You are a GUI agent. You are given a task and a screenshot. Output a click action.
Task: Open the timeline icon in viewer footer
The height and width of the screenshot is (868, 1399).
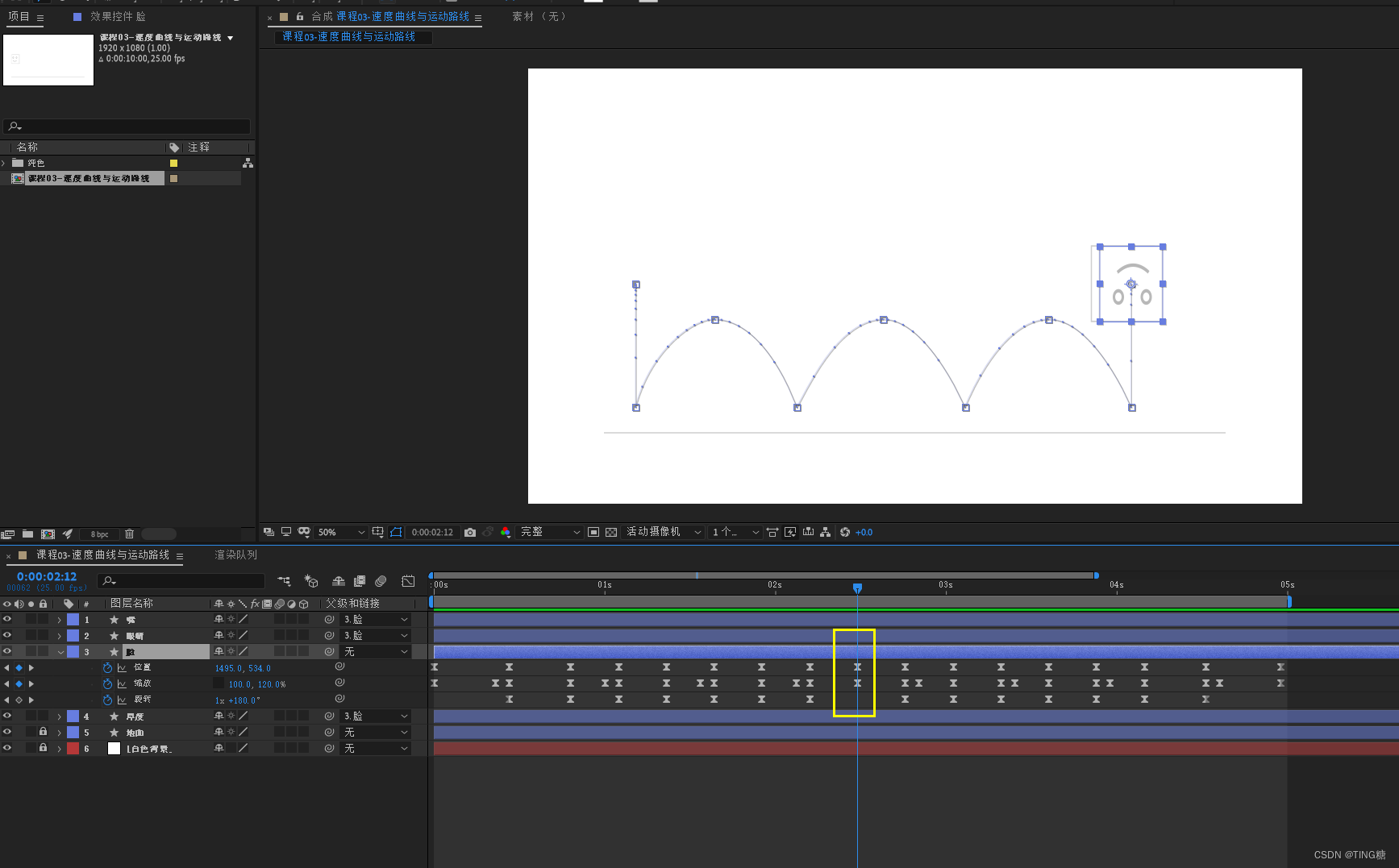pyautogui.click(x=808, y=532)
